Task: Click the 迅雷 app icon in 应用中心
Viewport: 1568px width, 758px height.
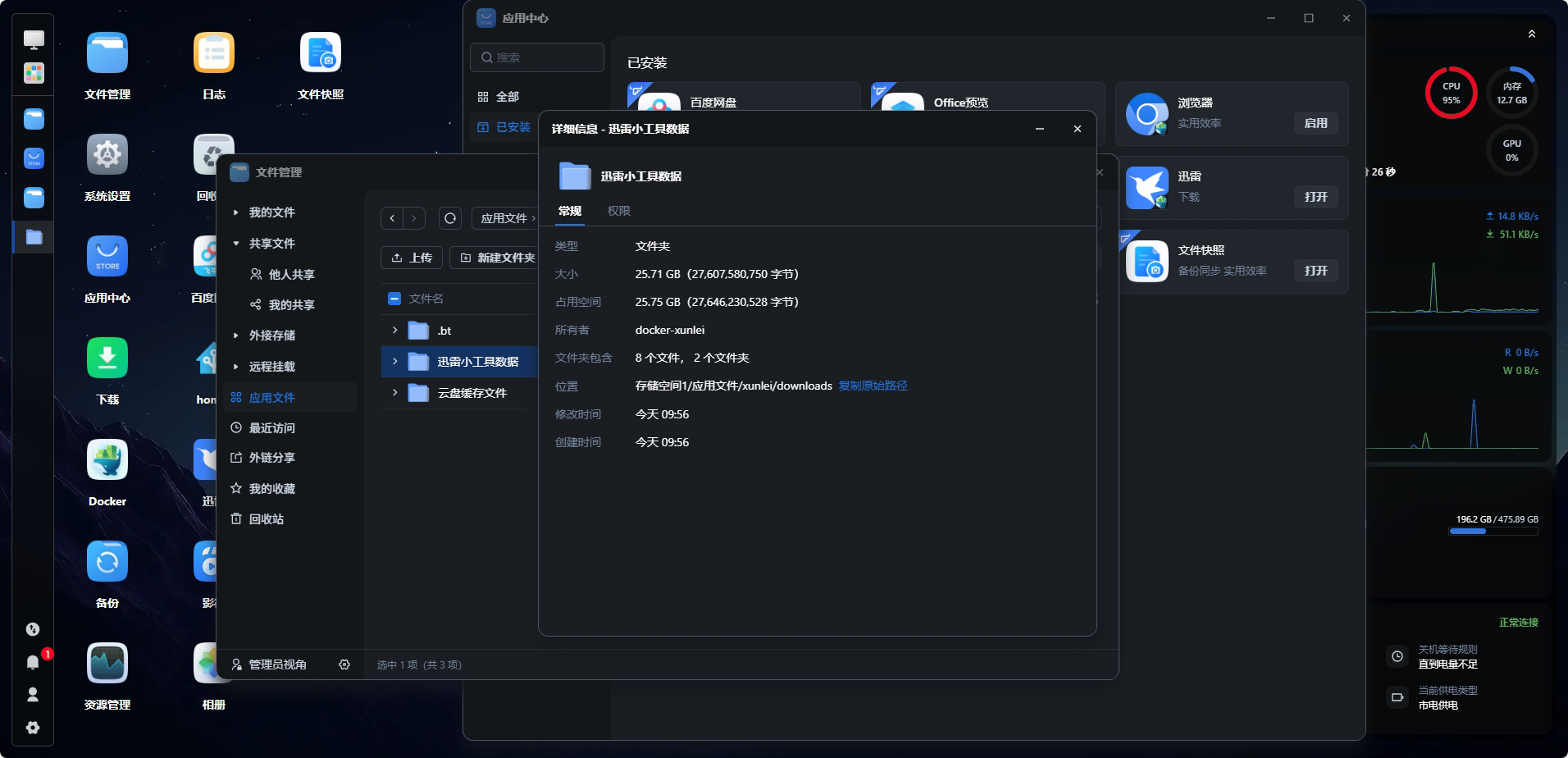Action: (1147, 188)
